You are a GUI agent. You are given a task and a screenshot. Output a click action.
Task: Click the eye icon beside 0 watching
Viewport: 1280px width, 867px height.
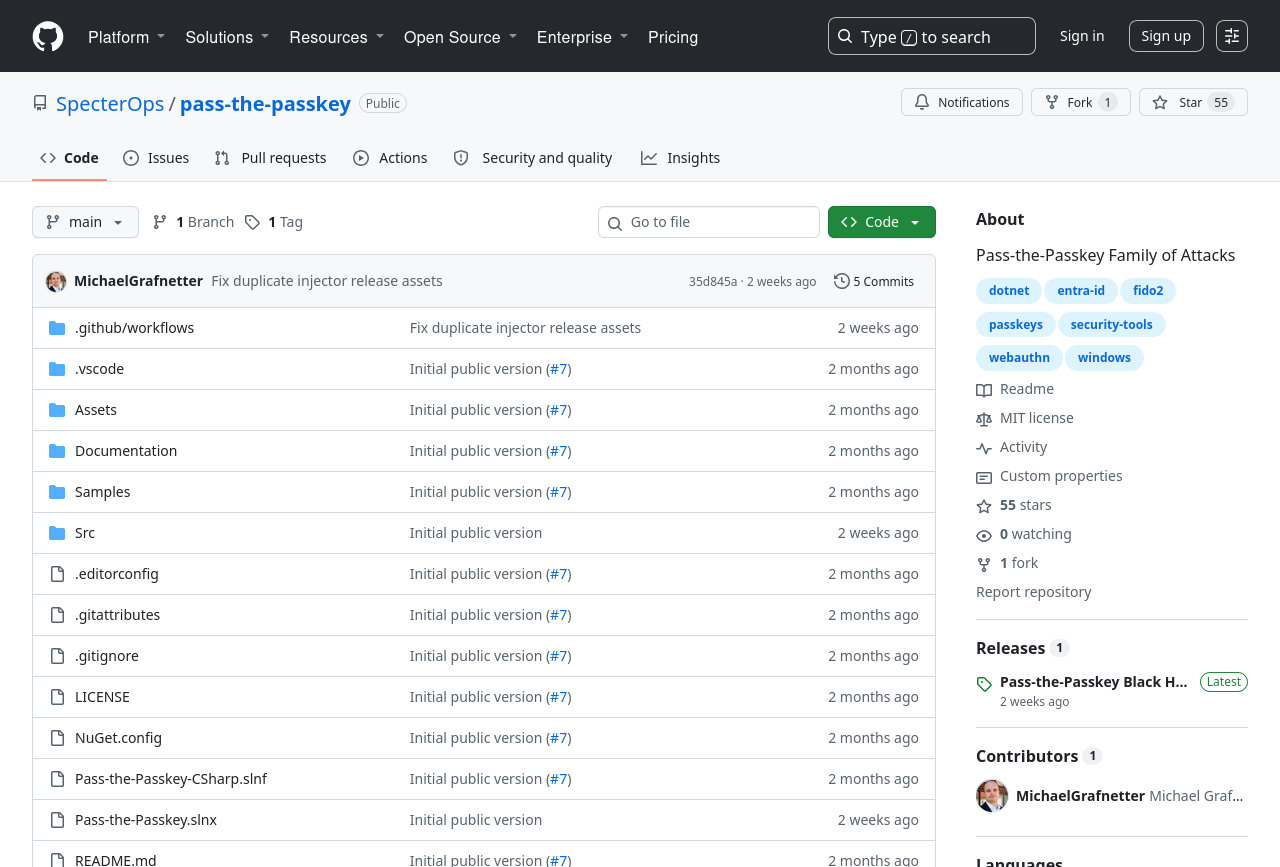(x=984, y=535)
